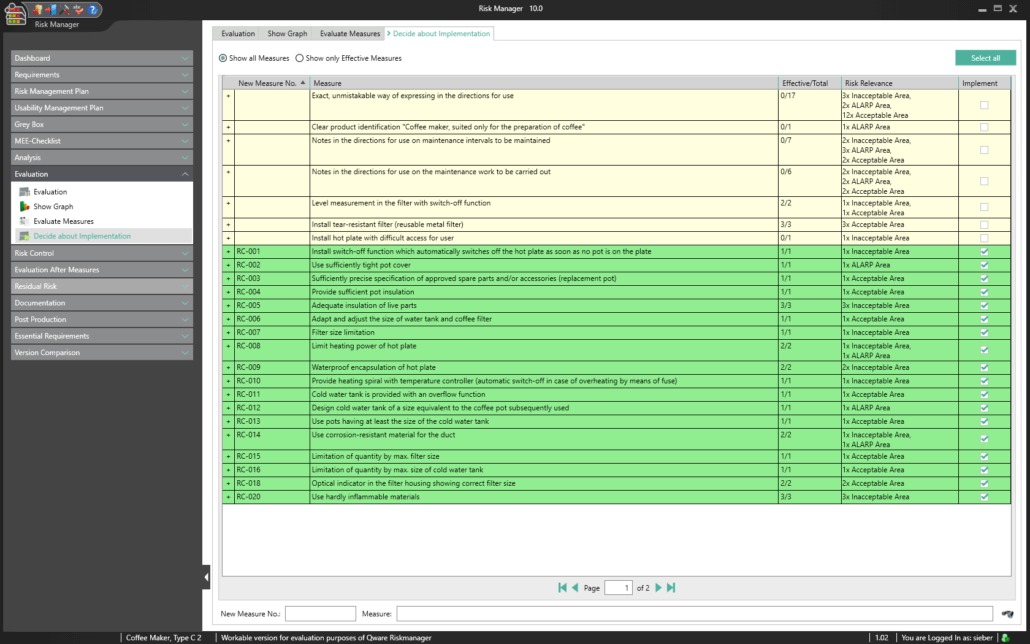Select the 'Filter size limitation' measure text
This screenshot has width=1030, height=644.
pyautogui.click(x=343, y=333)
